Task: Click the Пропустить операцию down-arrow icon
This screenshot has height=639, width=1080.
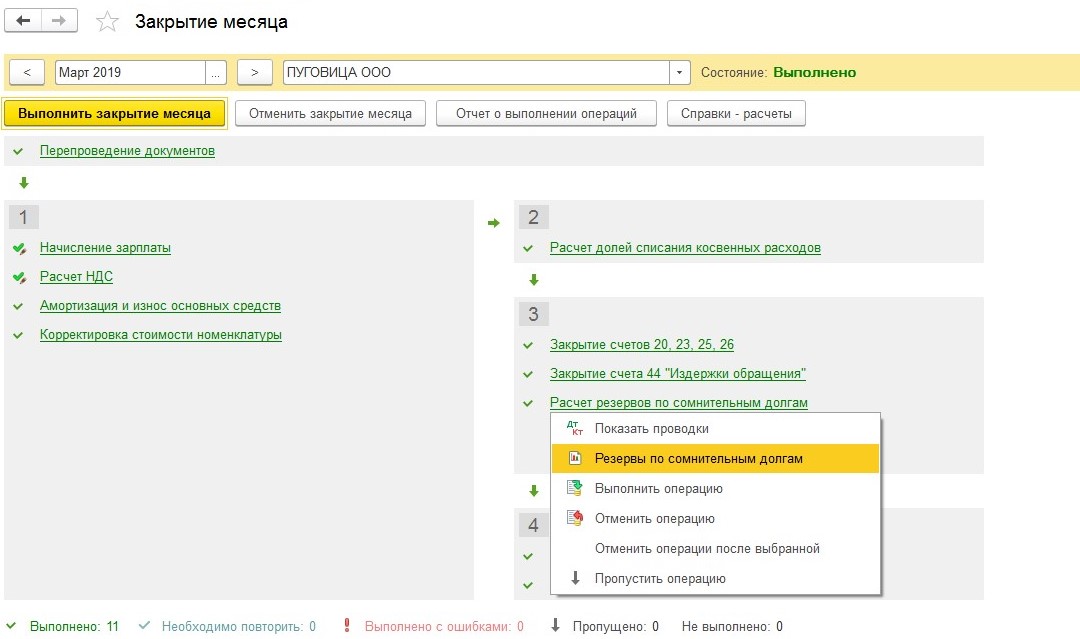Action: coord(574,579)
